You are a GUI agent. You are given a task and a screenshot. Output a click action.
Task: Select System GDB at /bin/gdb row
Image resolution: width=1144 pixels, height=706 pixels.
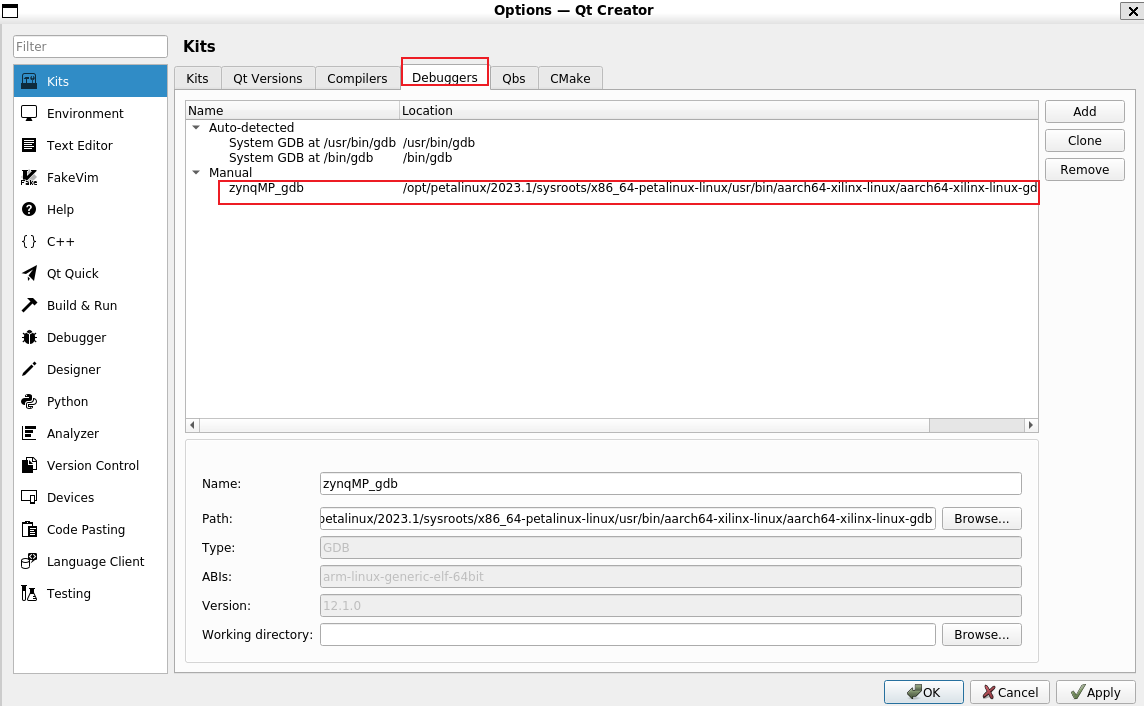301,158
